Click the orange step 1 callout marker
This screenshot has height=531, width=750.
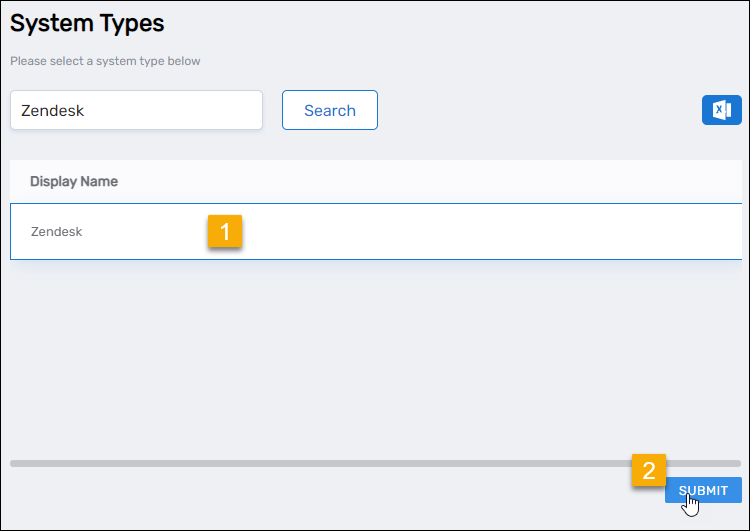coord(225,232)
